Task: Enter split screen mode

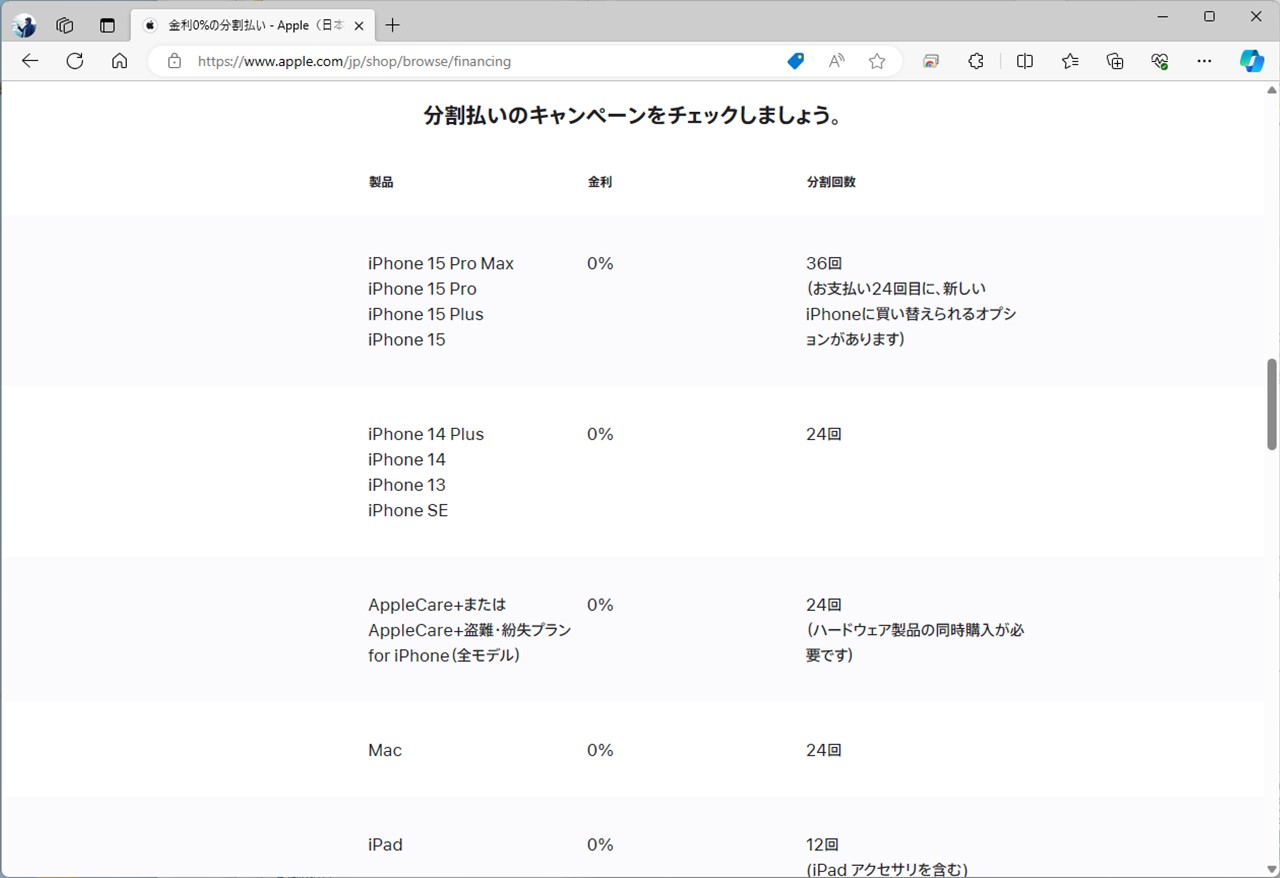Action: pyautogui.click(x=1024, y=61)
